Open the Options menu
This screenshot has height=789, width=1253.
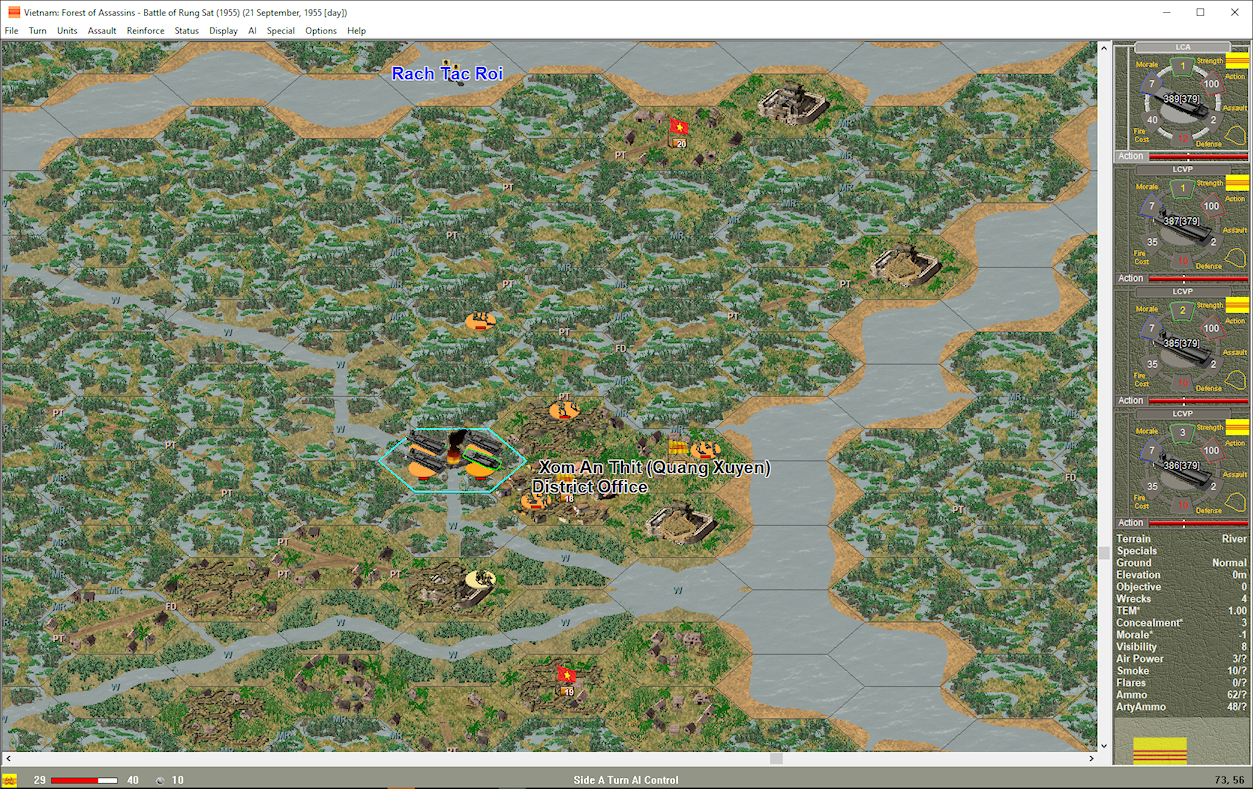coord(321,31)
